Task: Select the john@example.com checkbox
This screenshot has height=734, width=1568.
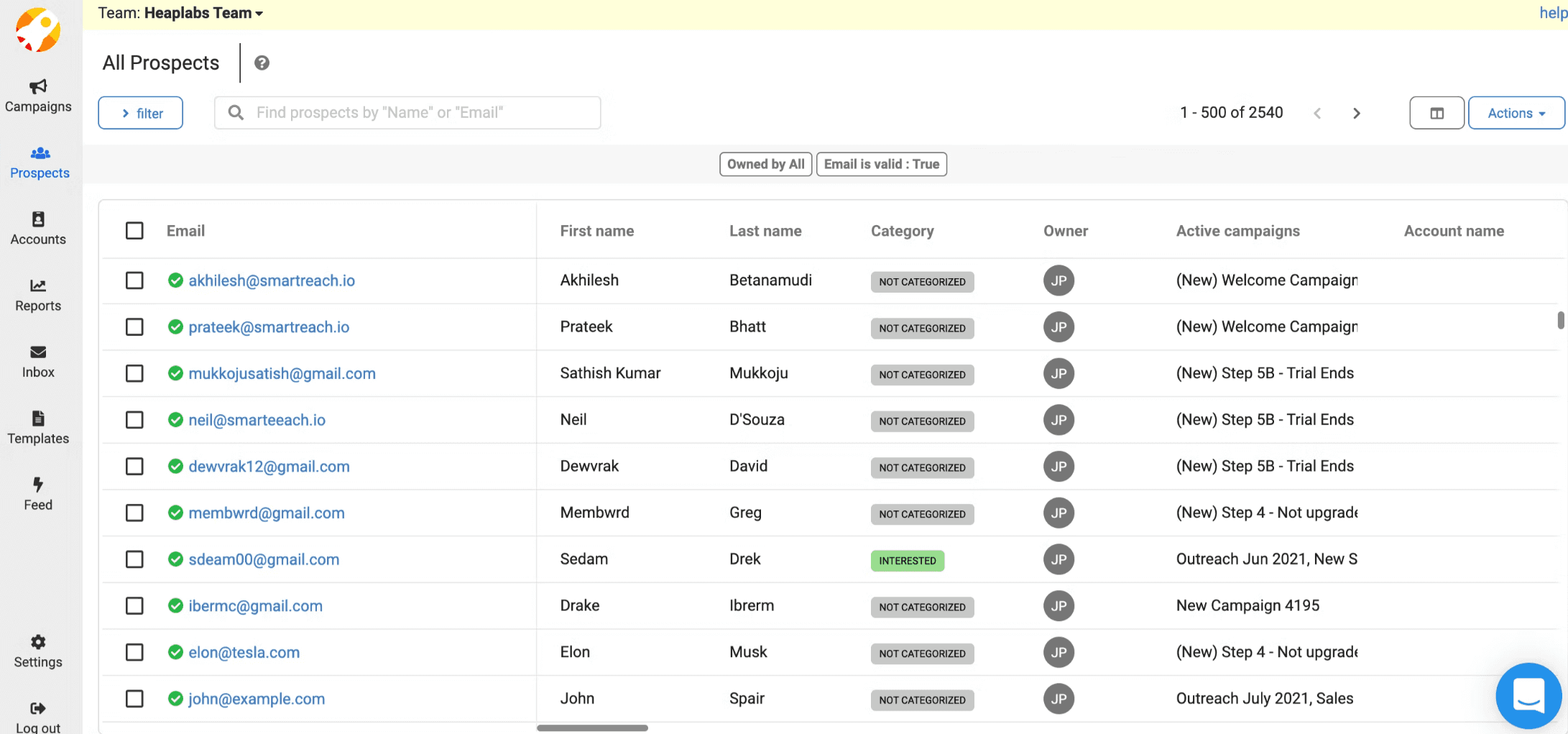Action: [x=134, y=699]
